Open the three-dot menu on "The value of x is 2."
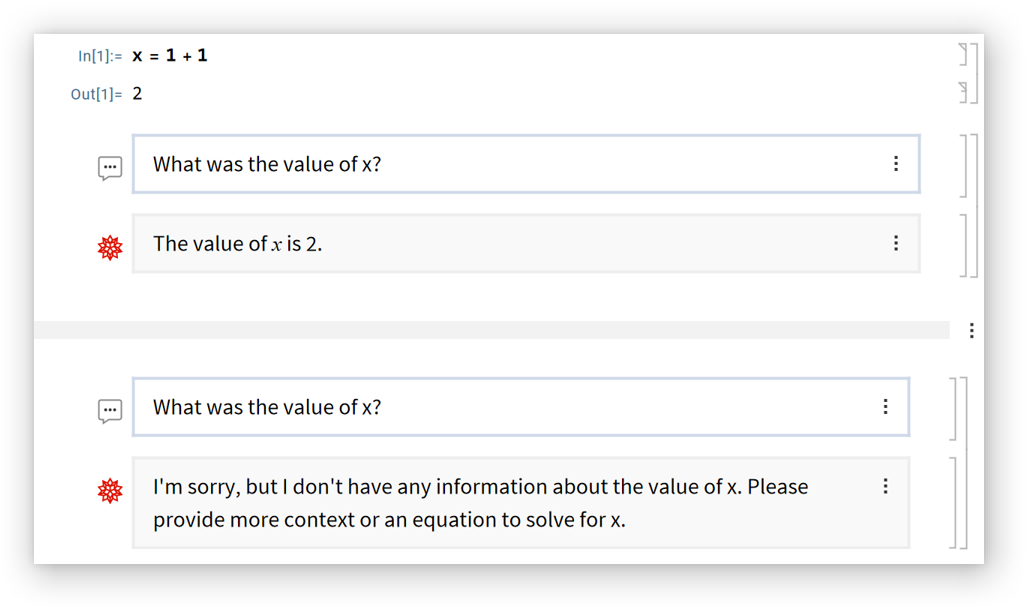The width and height of the screenshot is (1026, 610). tap(896, 243)
